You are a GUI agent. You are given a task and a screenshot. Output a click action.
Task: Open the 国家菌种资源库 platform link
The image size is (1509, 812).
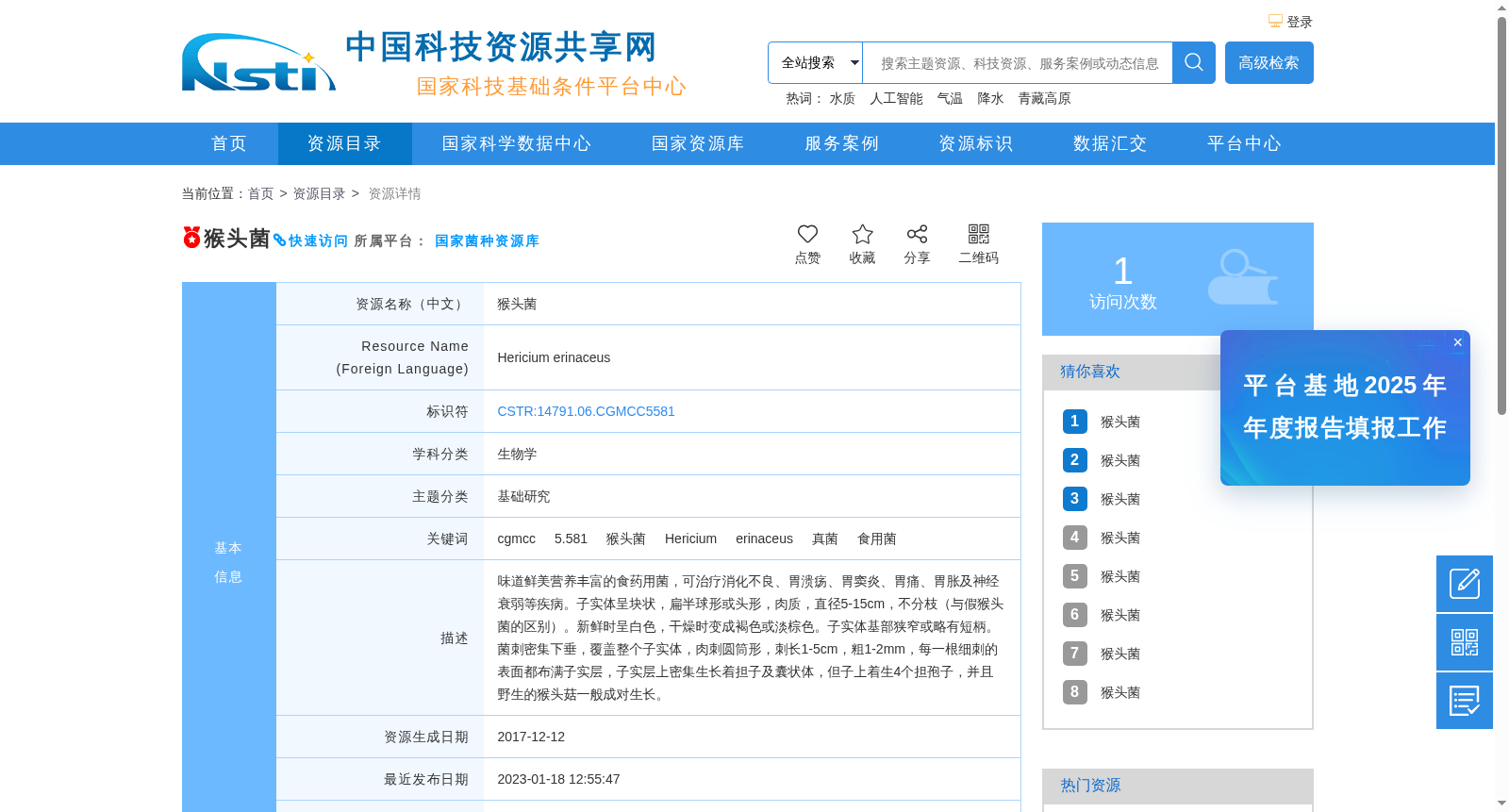tap(487, 240)
